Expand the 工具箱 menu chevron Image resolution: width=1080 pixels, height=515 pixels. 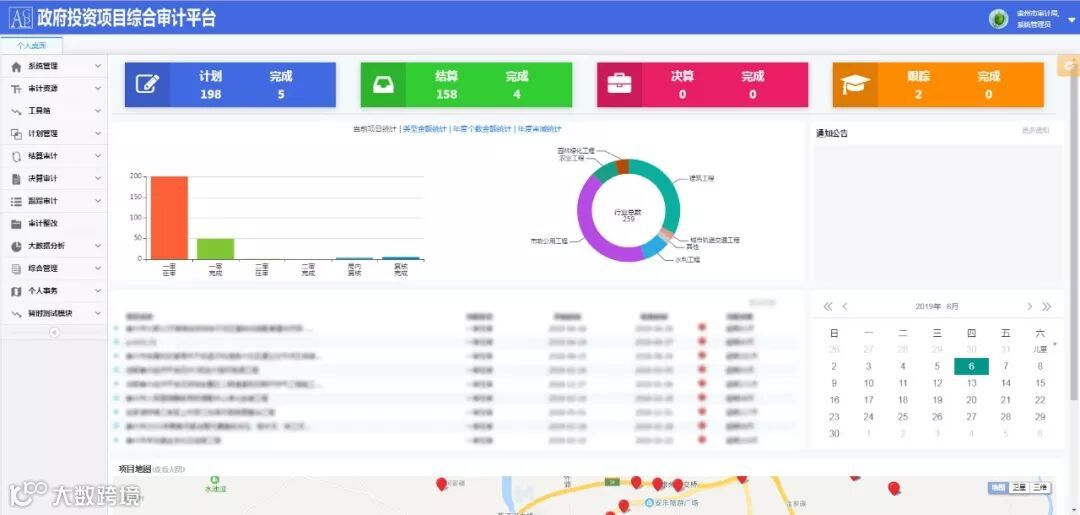click(x=98, y=111)
